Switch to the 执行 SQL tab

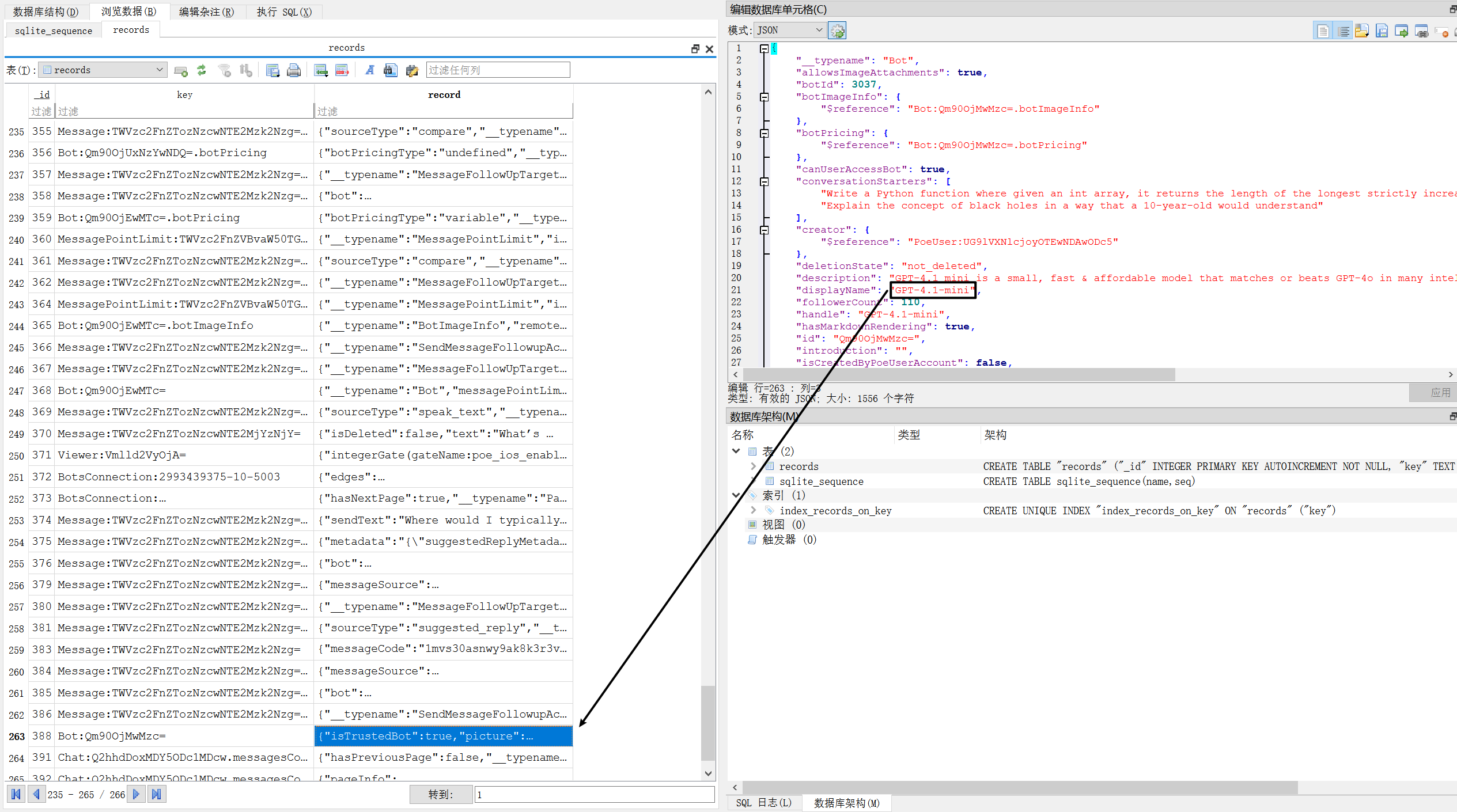(x=284, y=12)
